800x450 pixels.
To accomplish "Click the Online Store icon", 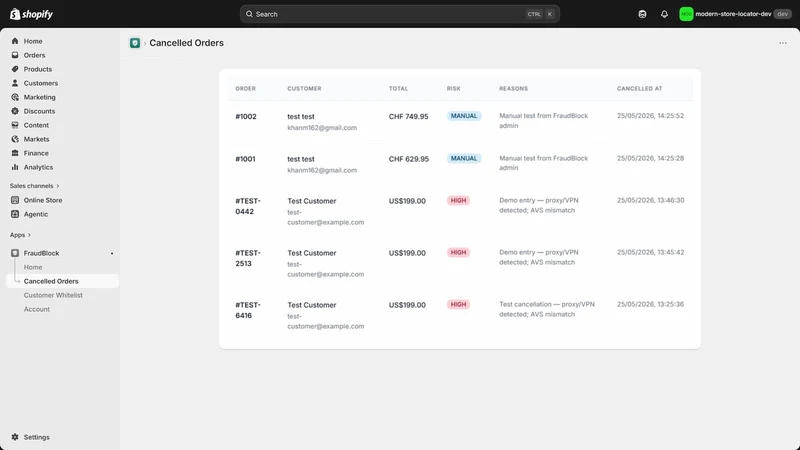I will [x=15, y=200].
